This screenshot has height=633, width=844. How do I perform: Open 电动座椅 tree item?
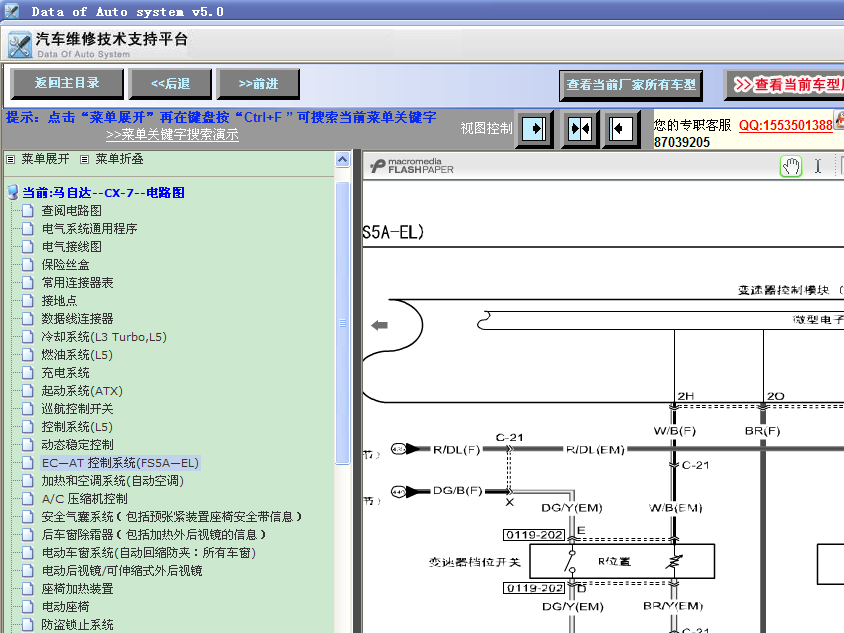[66, 608]
